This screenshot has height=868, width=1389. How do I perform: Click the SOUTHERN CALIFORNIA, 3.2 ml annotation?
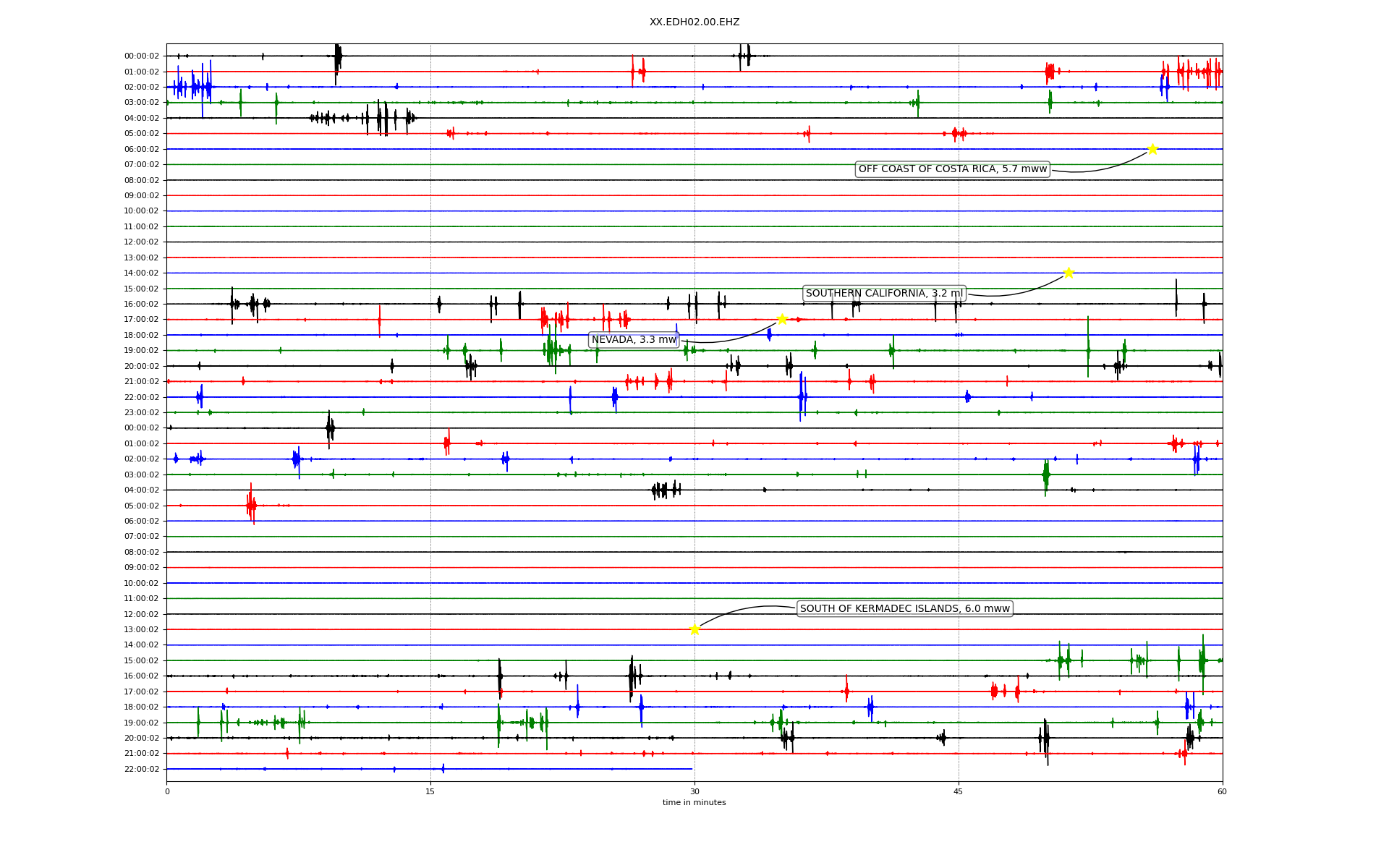click(x=884, y=293)
